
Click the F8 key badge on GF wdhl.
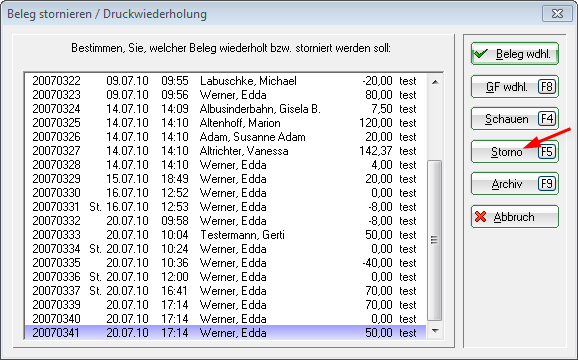(547, 87)
